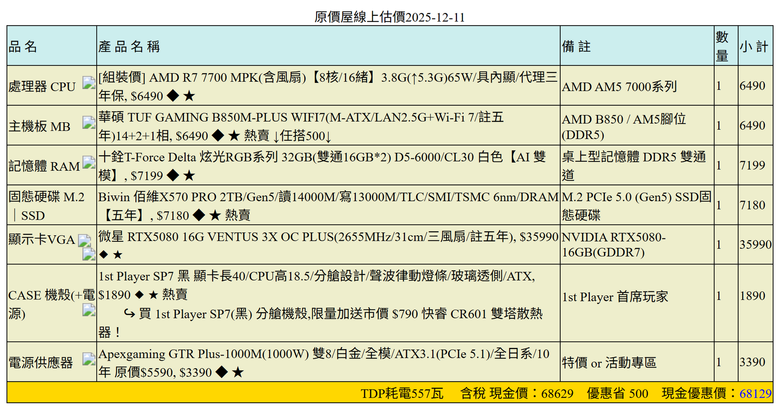Click the SSD subtotal 7180
The height and width of the screenshot is (406, 780).
(x=752, y=205)
